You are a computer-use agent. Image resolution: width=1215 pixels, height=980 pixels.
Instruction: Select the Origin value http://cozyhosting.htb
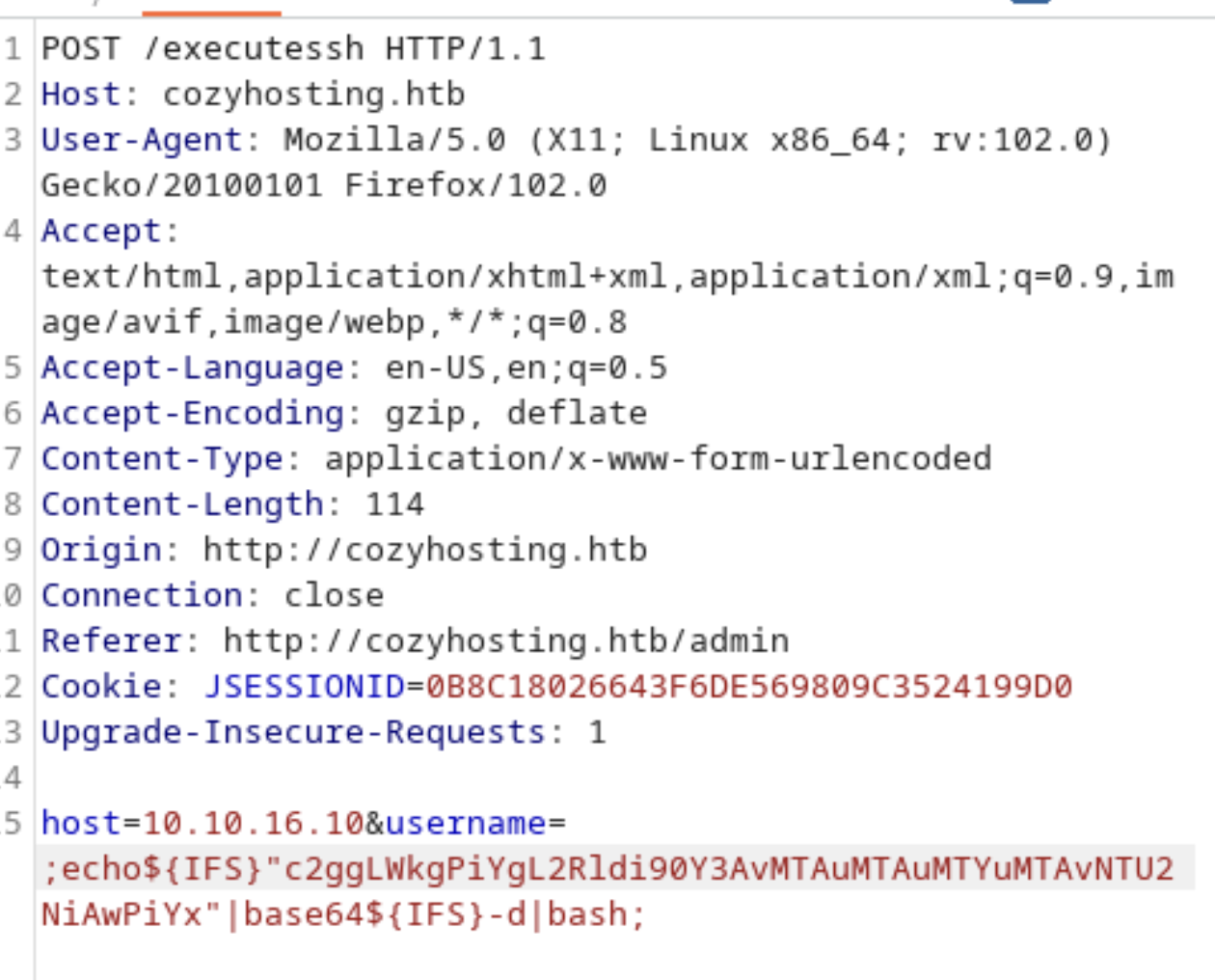pos(425,550)
